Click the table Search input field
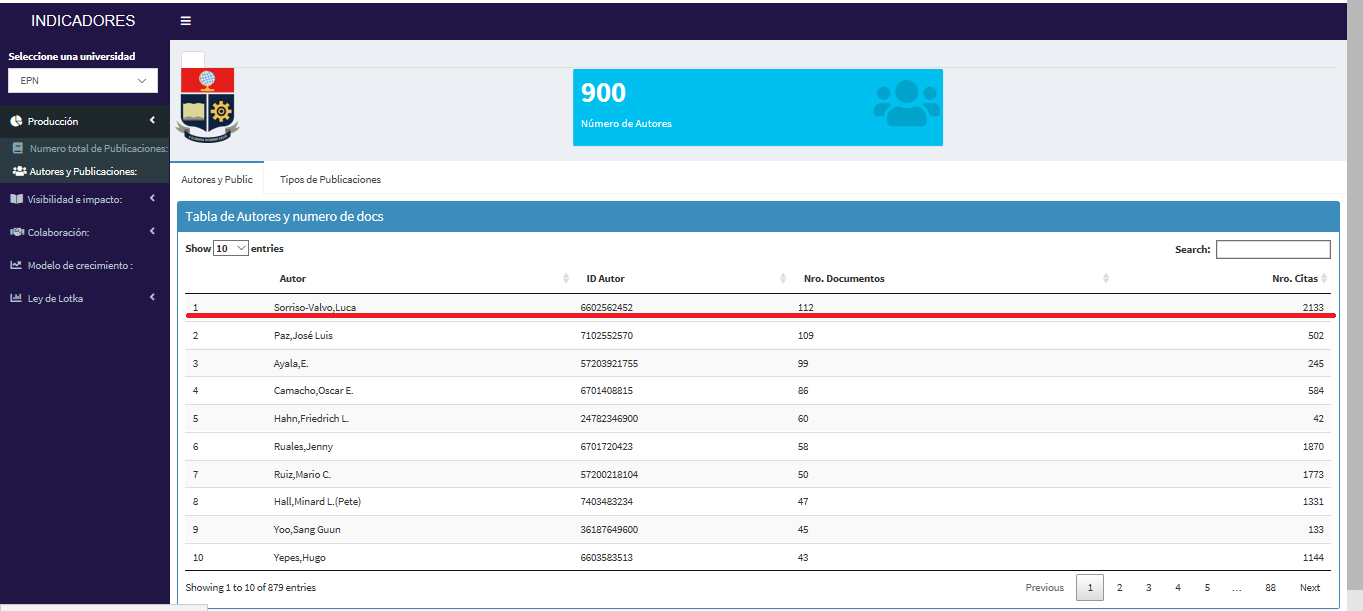Screen dimensions: 1363x611 point(1272,249)
